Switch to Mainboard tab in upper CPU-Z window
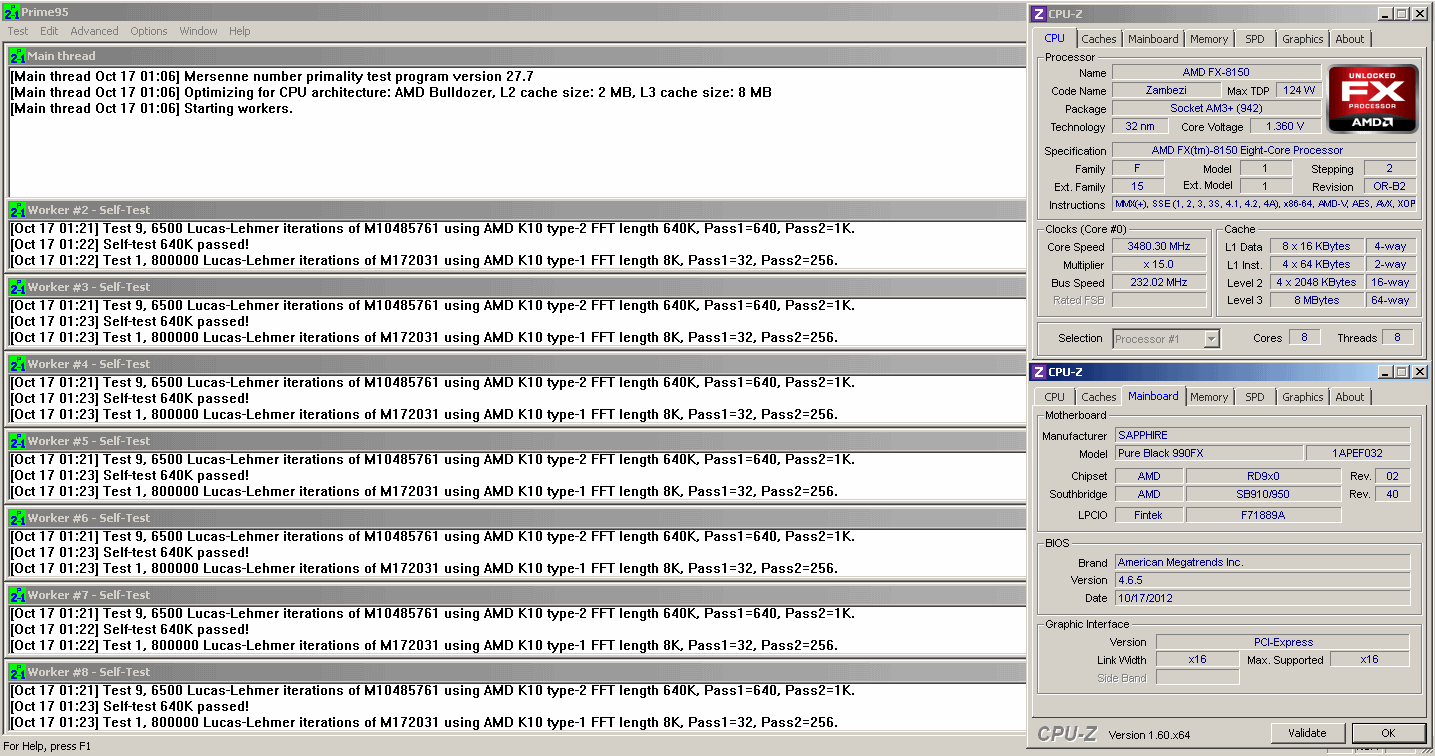This screenshot has width=1435, height=756. pyautogui.click(x=1153, y=39)
